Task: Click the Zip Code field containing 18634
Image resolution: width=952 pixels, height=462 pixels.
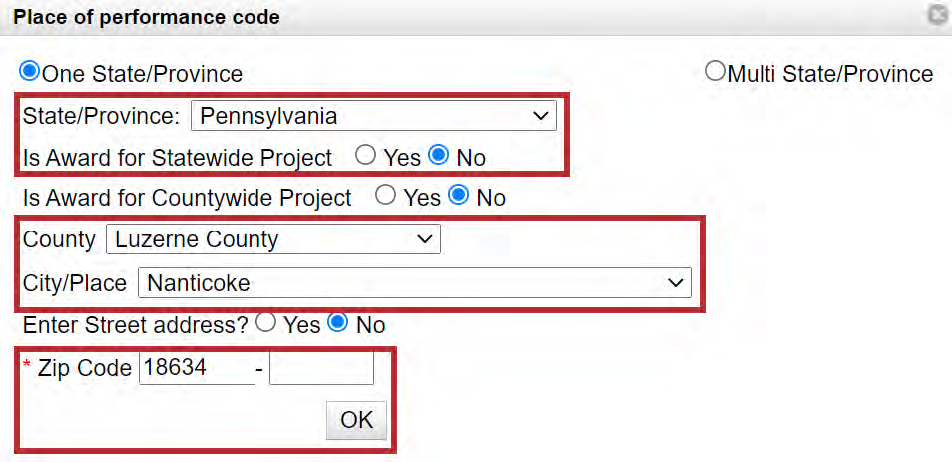Action: click(195, 368)
